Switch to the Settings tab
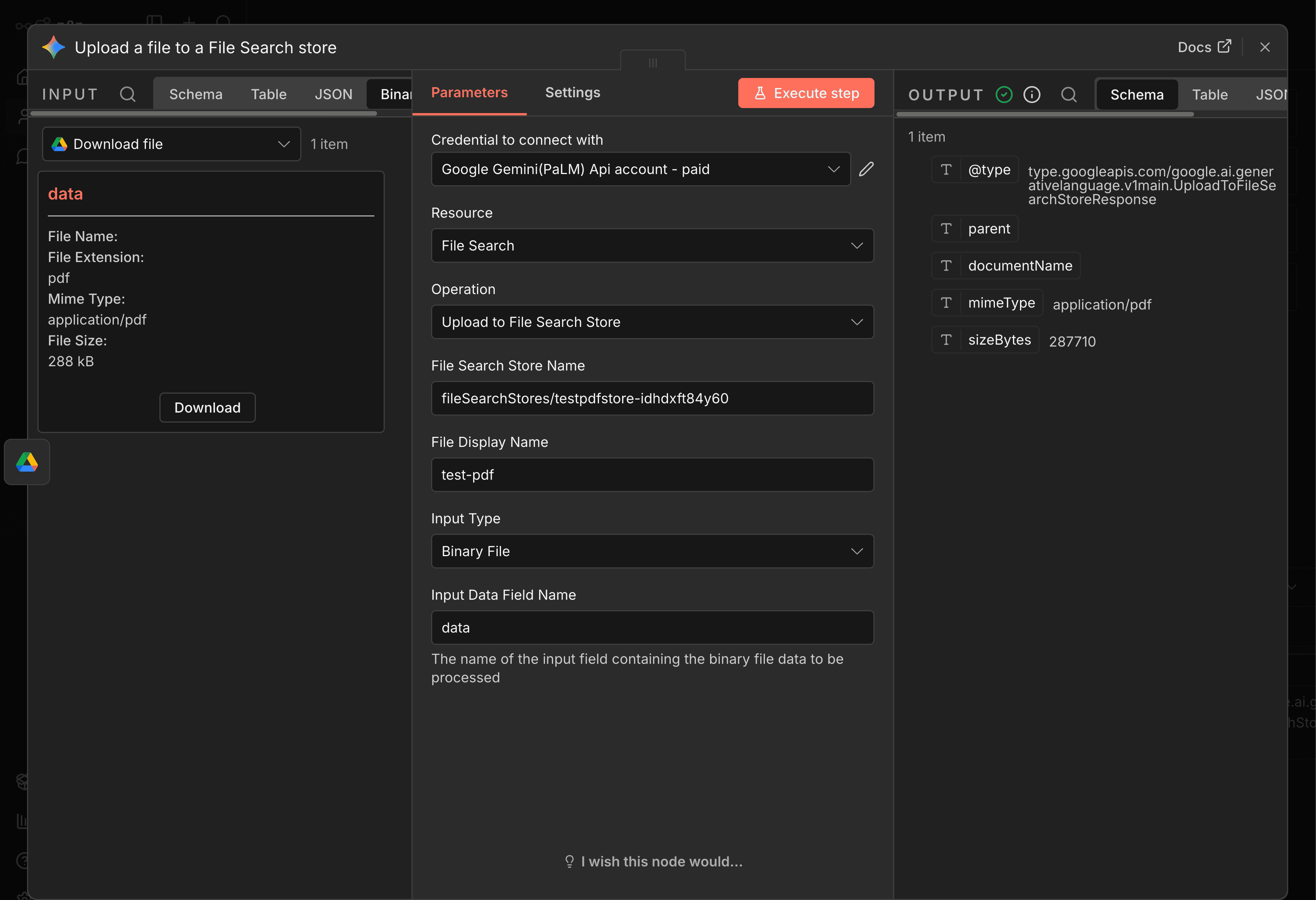 click(x=572, y=93)
